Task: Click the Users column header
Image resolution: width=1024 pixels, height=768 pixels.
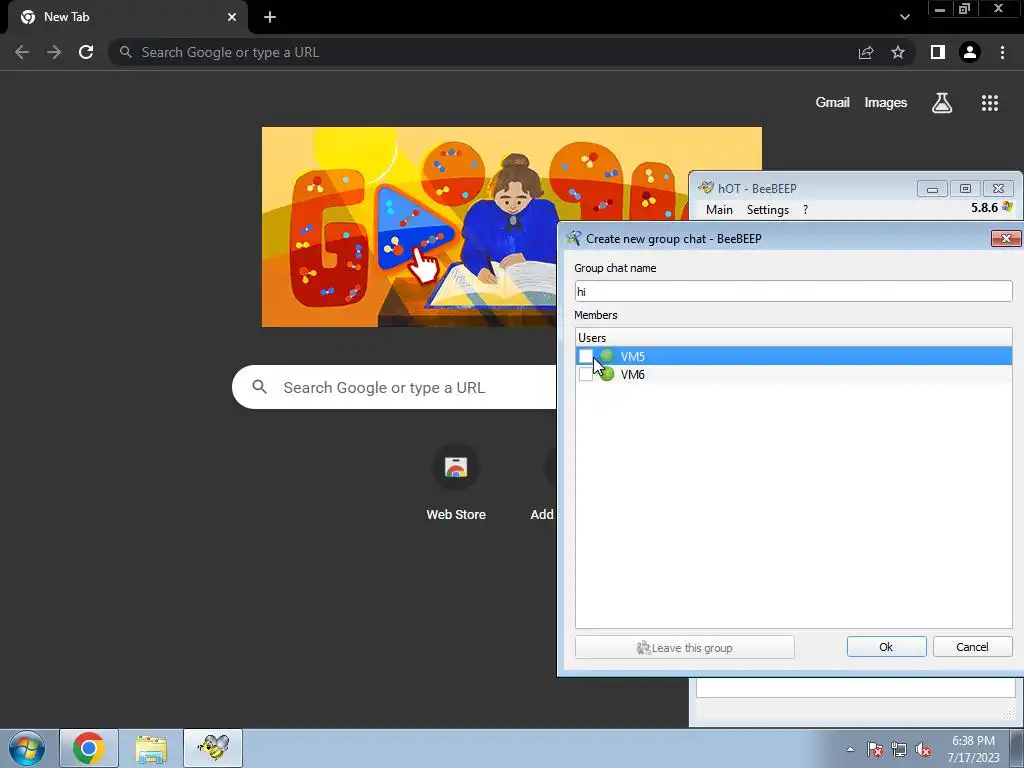Action: click(x=793, y=338)
